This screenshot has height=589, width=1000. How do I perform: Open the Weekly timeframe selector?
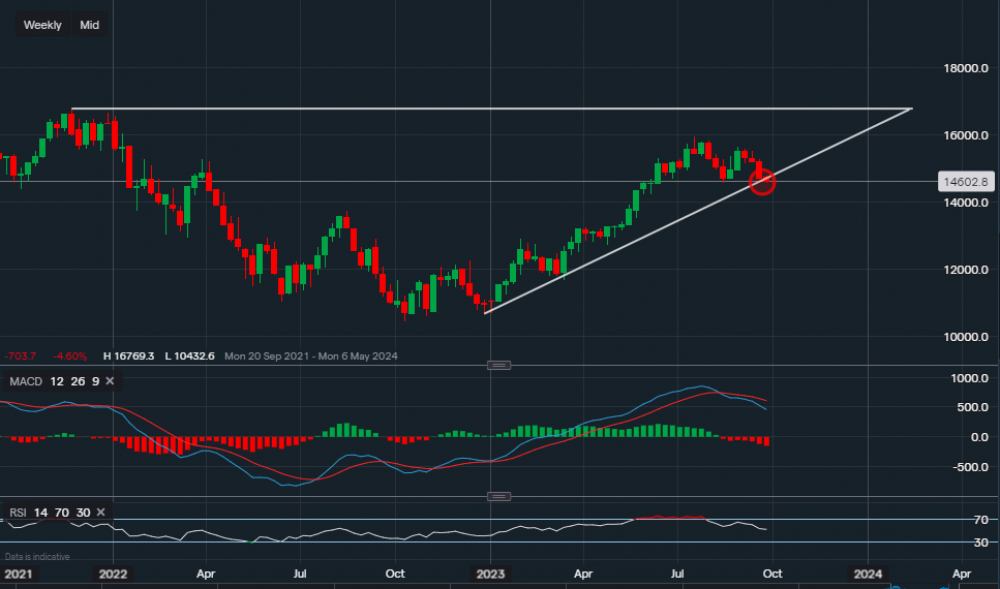43,25
